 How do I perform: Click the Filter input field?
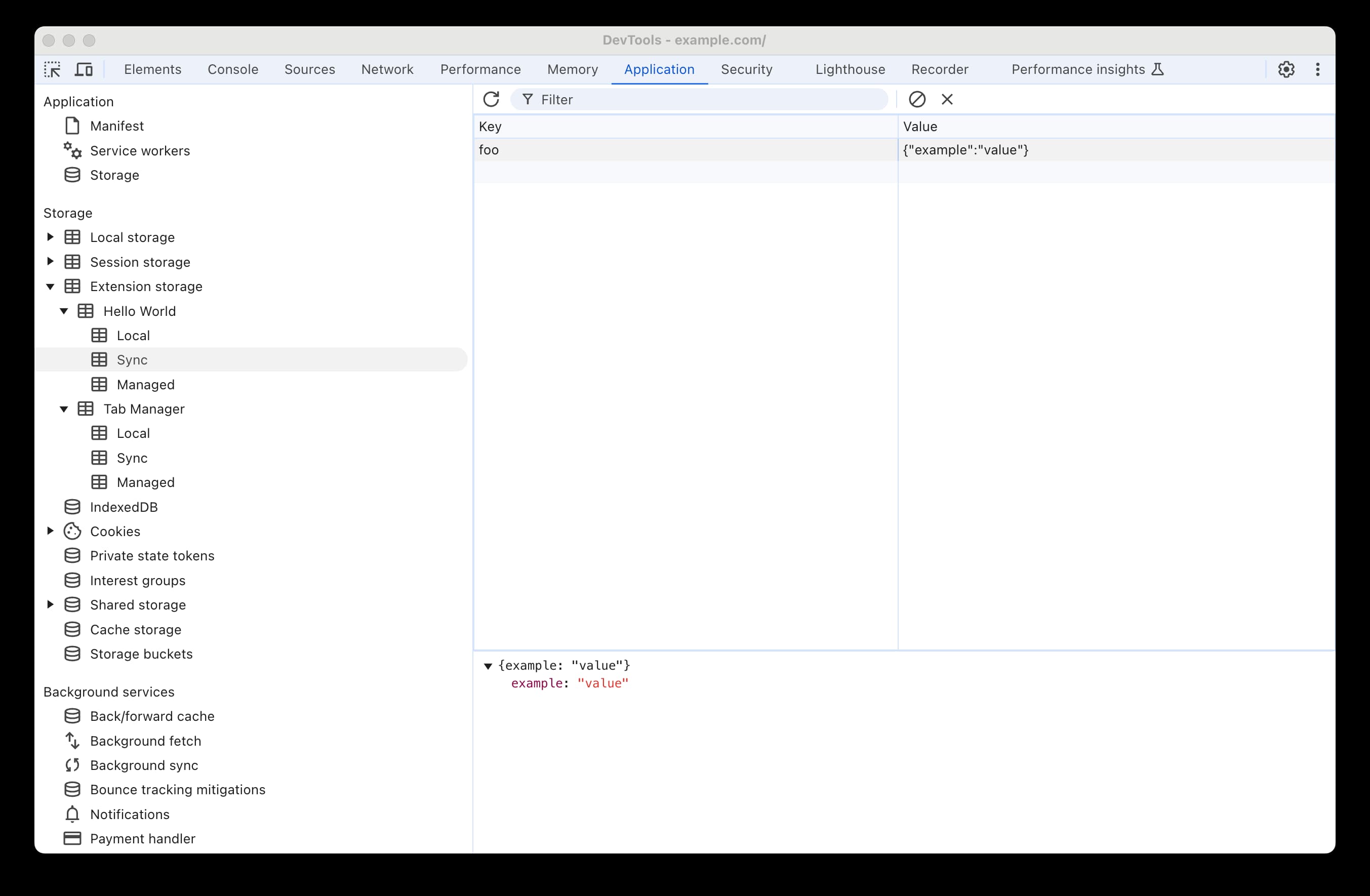click(702, 99)
